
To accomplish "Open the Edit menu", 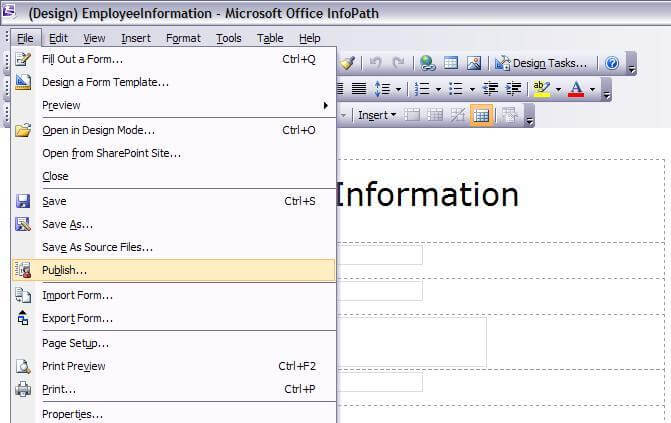I will (x=58, y=38).
